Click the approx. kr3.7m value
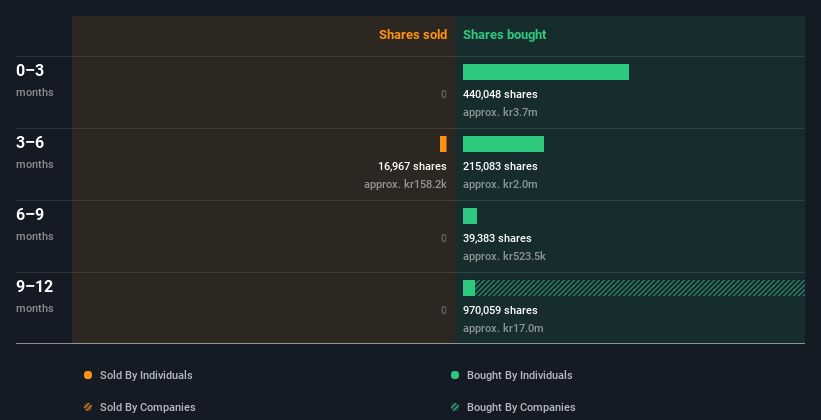 coord(500,112)
